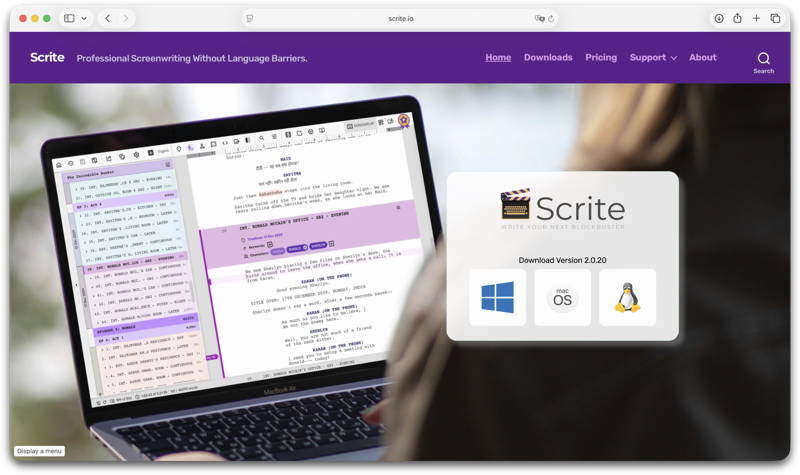This screenshot has height=475, width=800.
Task: Open the About menu link
Action: 703,57
